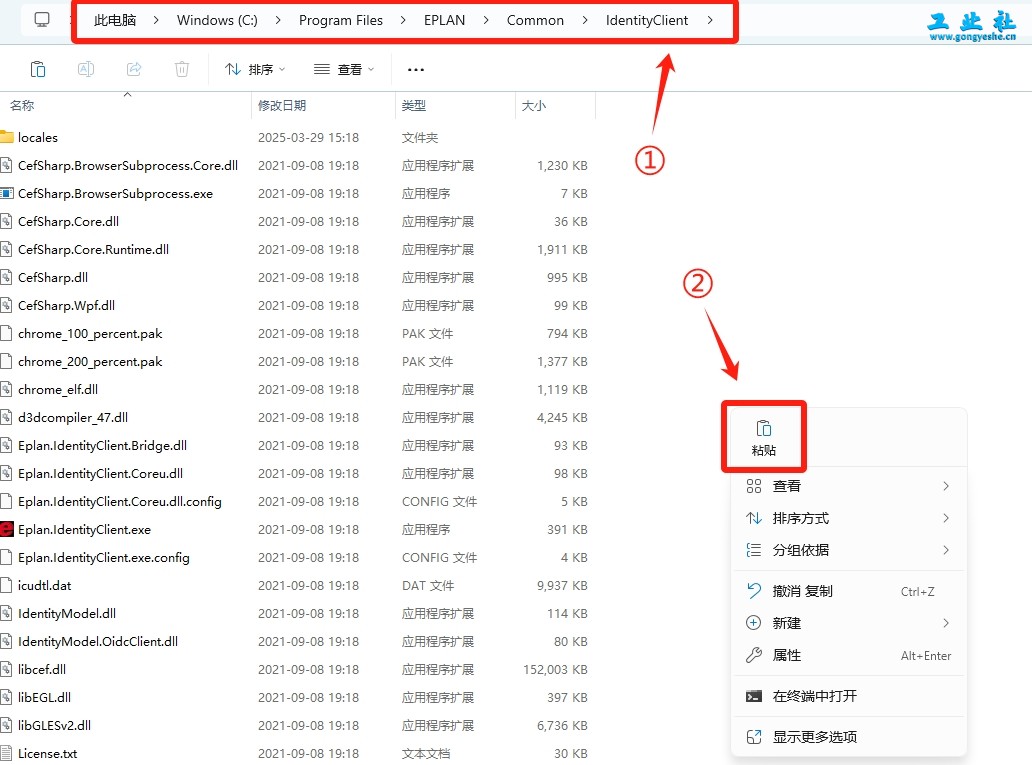Choose 撤消 复制 in the context menu
1032x765 pixels.
pyautogui.click(x=848, y=591)
